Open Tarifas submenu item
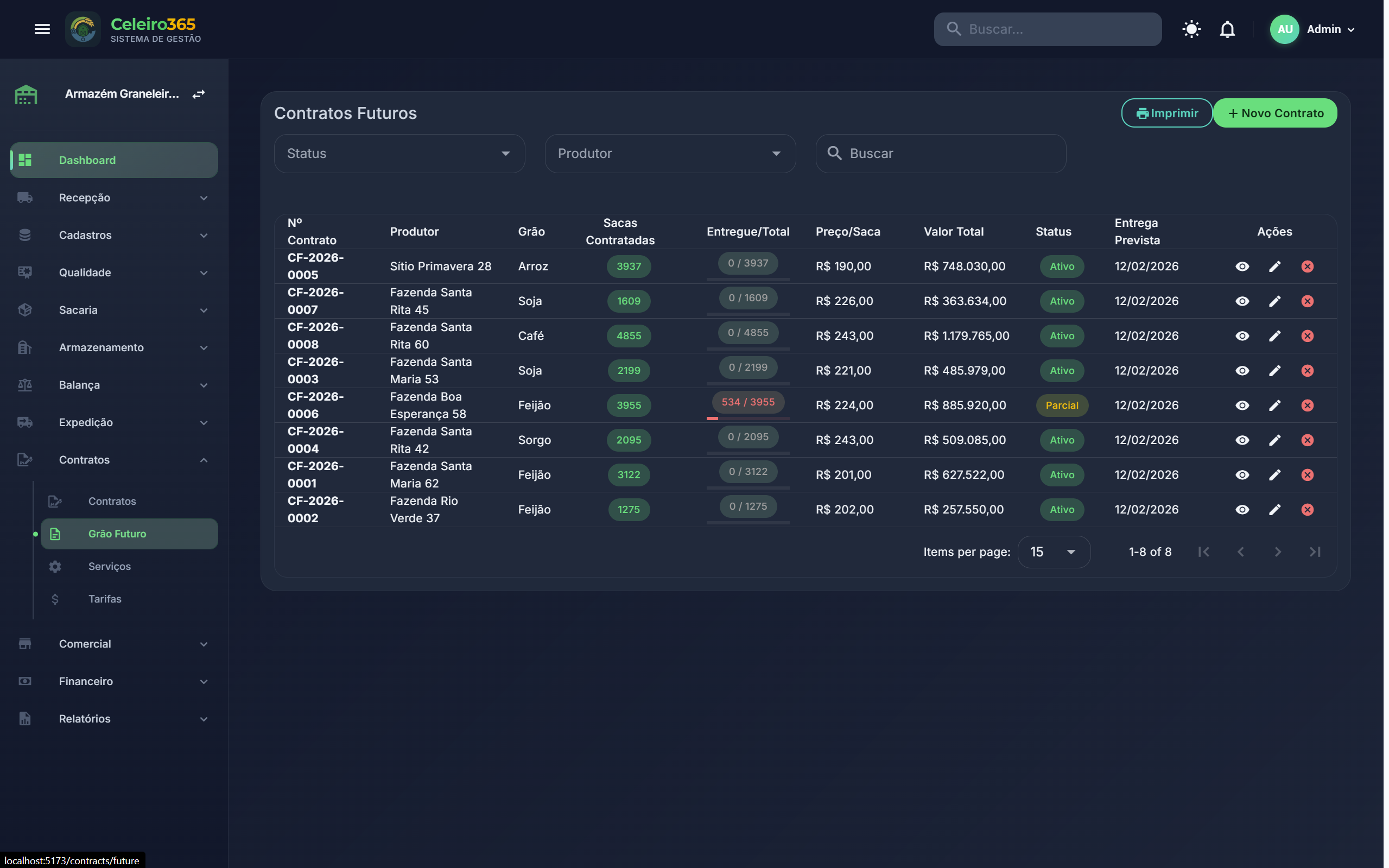The width and height of the screenshot is (1389, 868). 105,599
